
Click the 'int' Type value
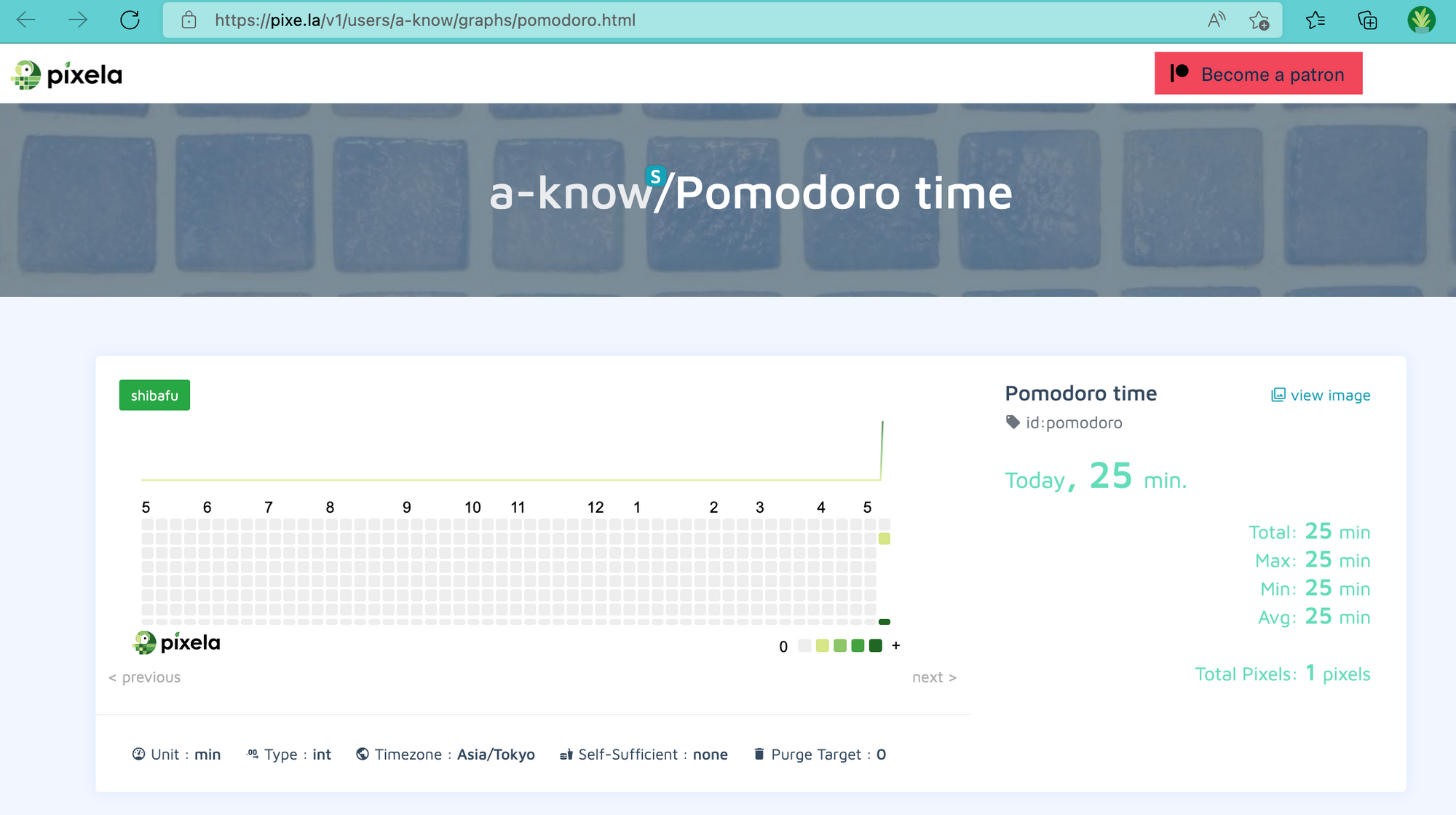pos(322,755)
